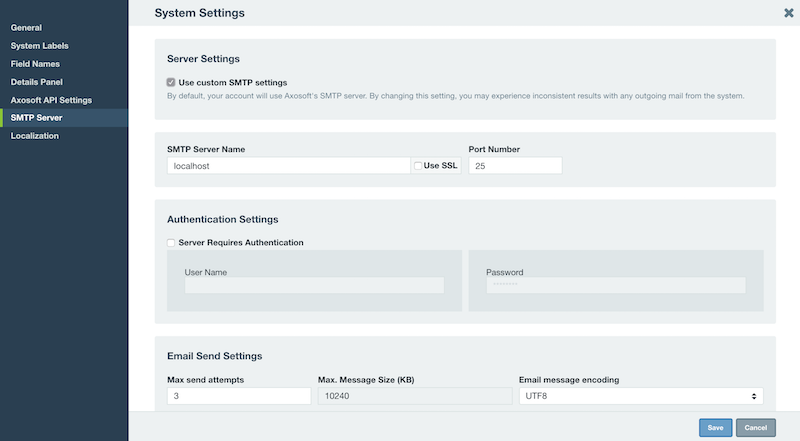800x441 pixels.
Task: Click the Max send attempts label
Action: pyautogui.click(x=206, y=380)
